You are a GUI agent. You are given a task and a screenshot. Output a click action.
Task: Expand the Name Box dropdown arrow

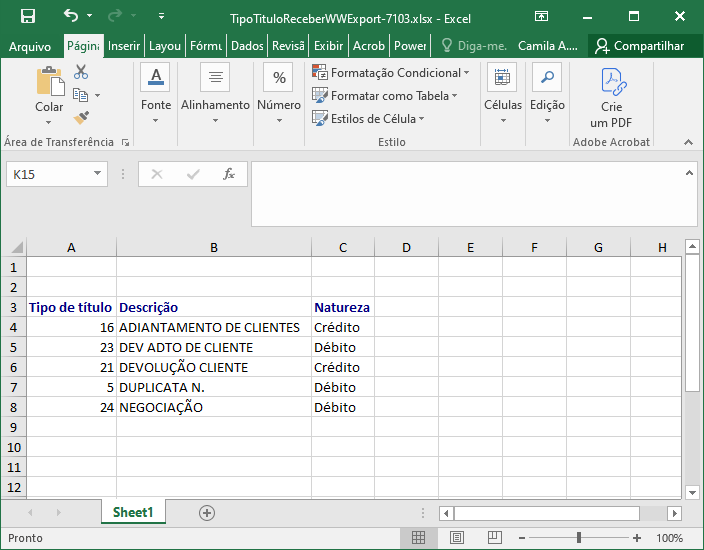pyautogui.click(x=97, y=173)
